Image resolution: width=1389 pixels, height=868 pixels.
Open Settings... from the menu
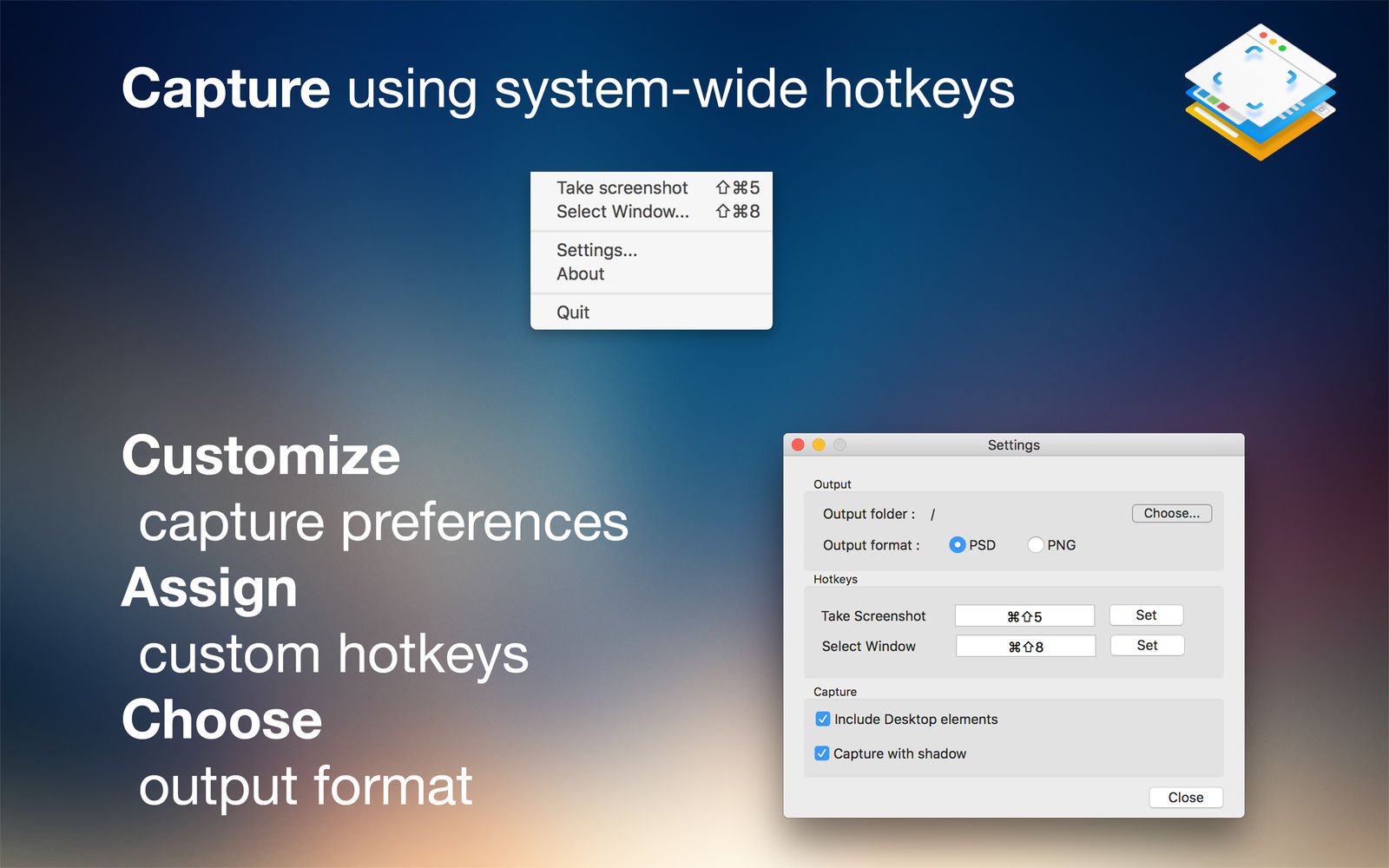(651, 250)
